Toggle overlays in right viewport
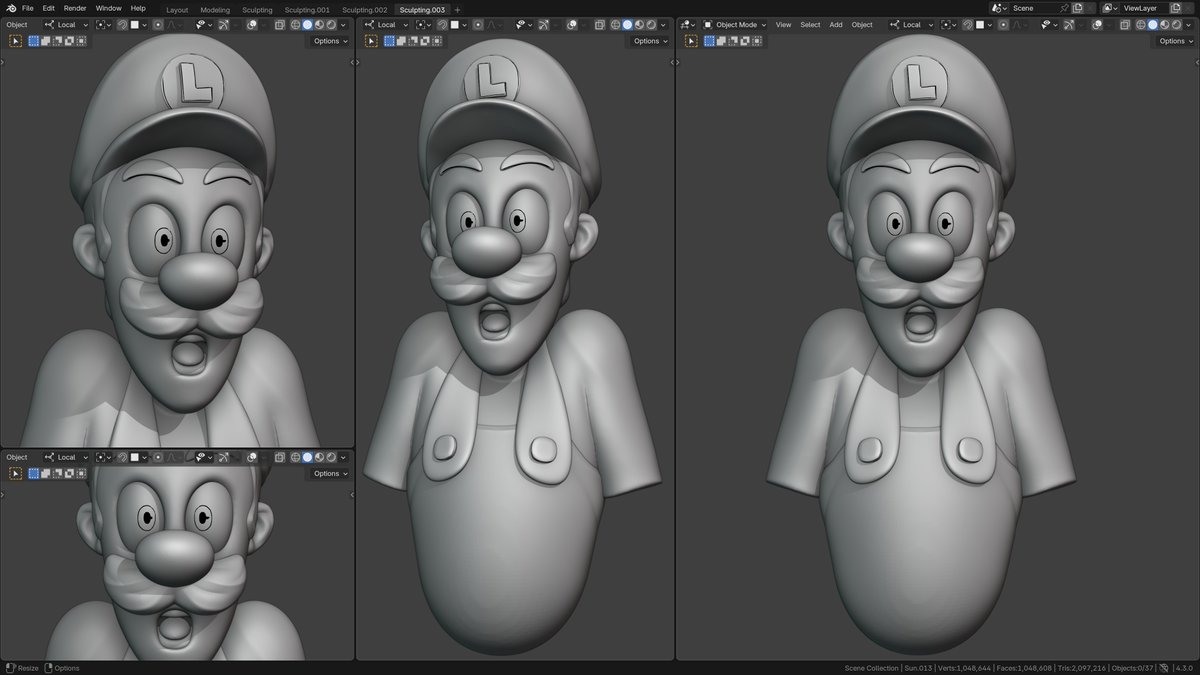 [1097, 25]
